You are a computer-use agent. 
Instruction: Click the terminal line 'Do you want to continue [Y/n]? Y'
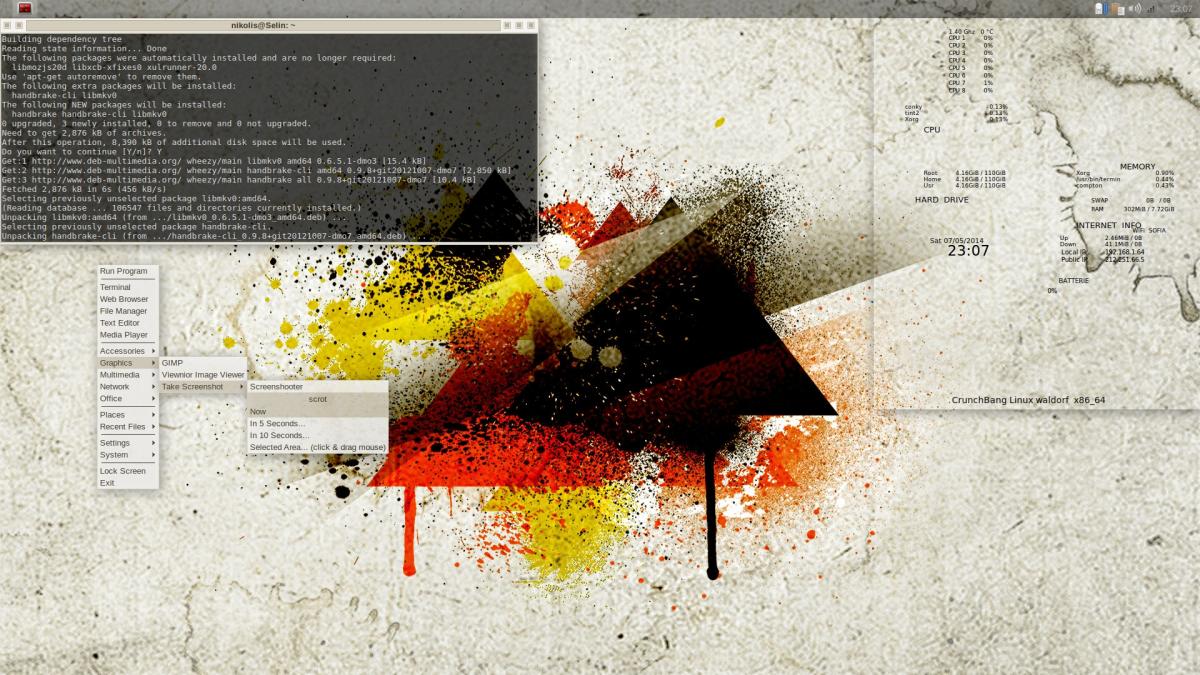81,151
